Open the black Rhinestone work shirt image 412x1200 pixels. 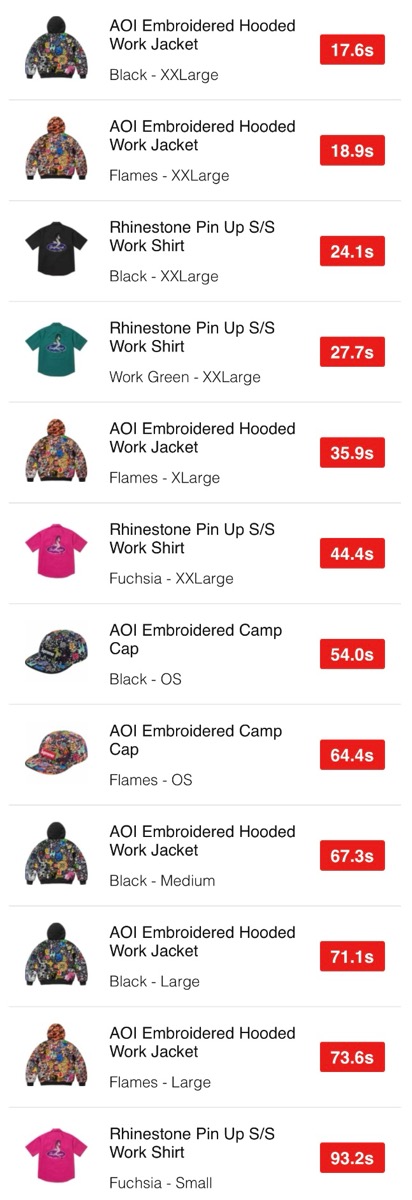[56, 251]
